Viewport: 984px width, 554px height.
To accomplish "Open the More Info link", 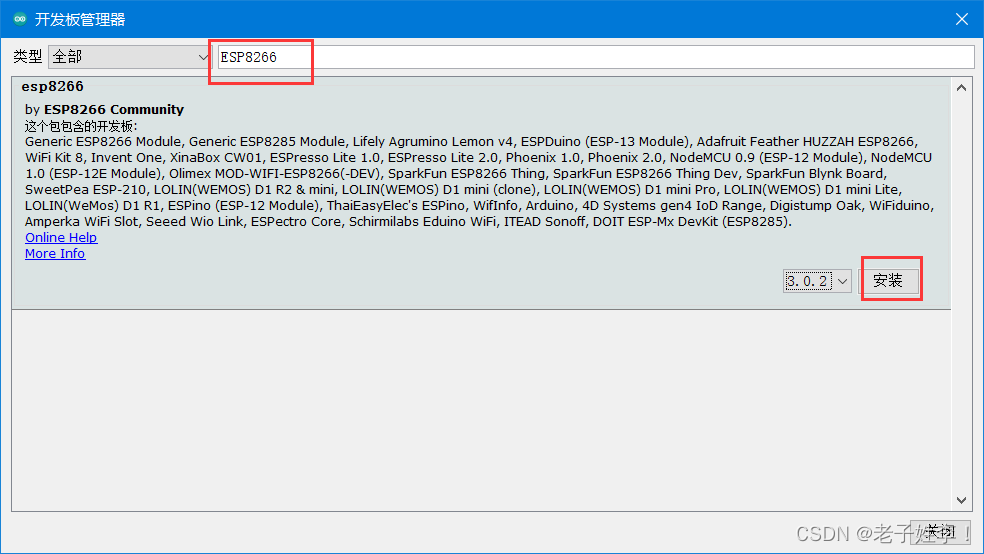I will click(55, 253).
